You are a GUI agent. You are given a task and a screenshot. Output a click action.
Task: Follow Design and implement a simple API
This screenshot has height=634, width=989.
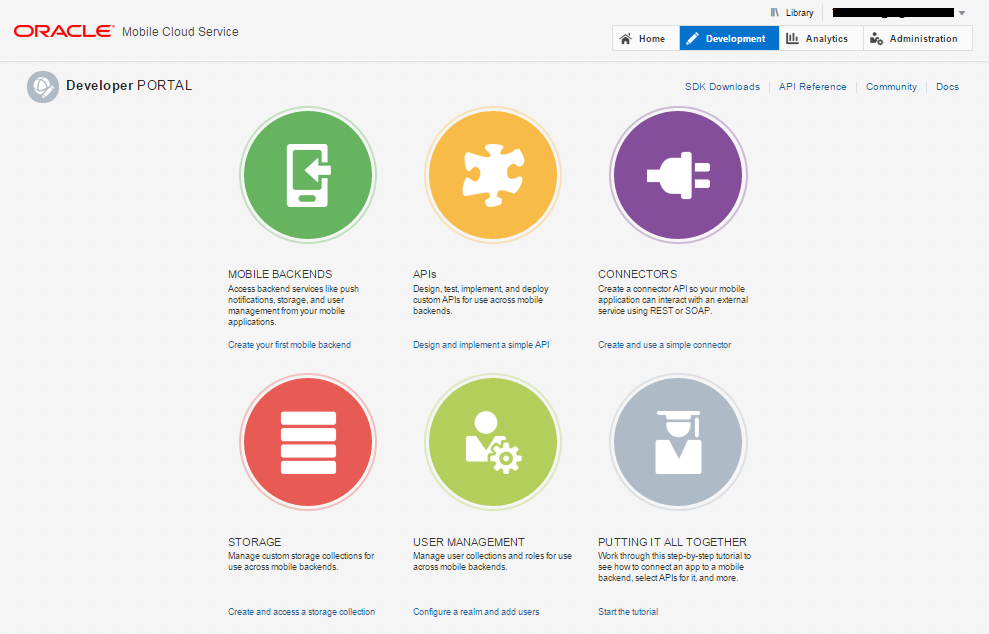tap(481, 345)
